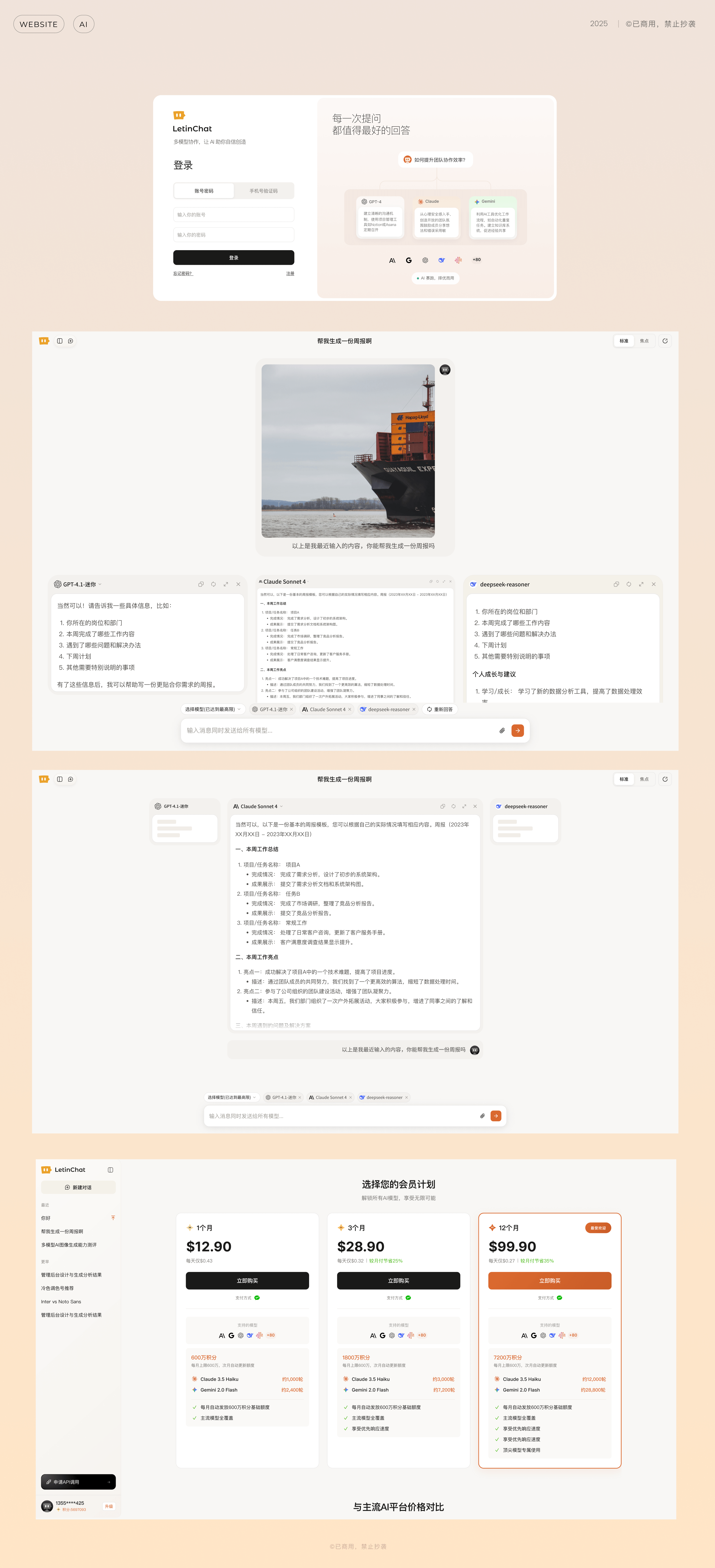Regenerate deepseek-reasoner answer icon in ship-photo chat
The height and width of the screenshot is (1568, 715).
(x=629, y=584)
